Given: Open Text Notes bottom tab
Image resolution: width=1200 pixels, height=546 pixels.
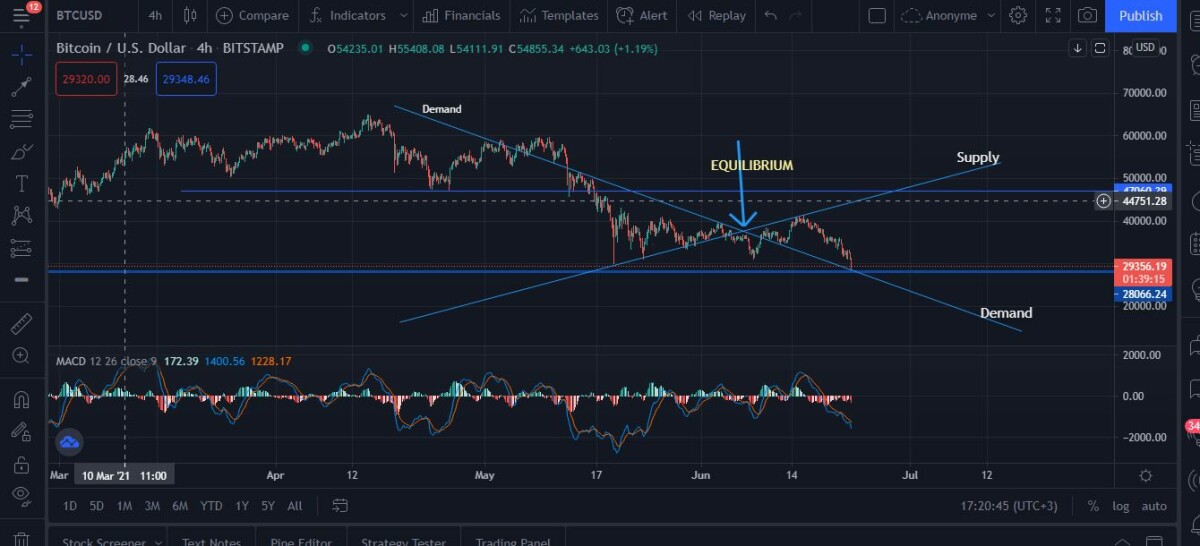Looking at the screenshot, I should click(x=212, y=541).
